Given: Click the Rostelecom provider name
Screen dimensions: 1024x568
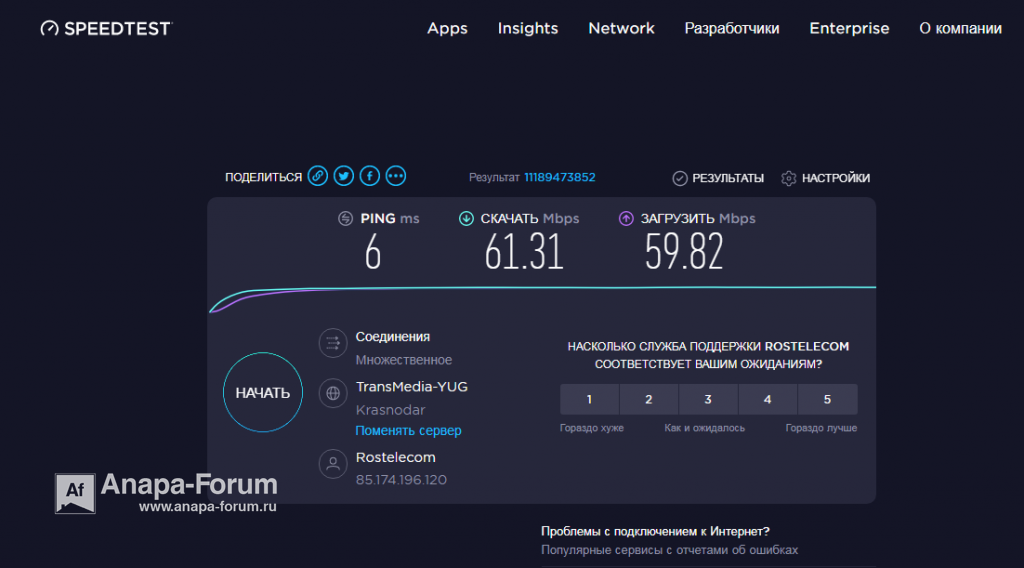Looking at the screenshot, I should 396,457.
